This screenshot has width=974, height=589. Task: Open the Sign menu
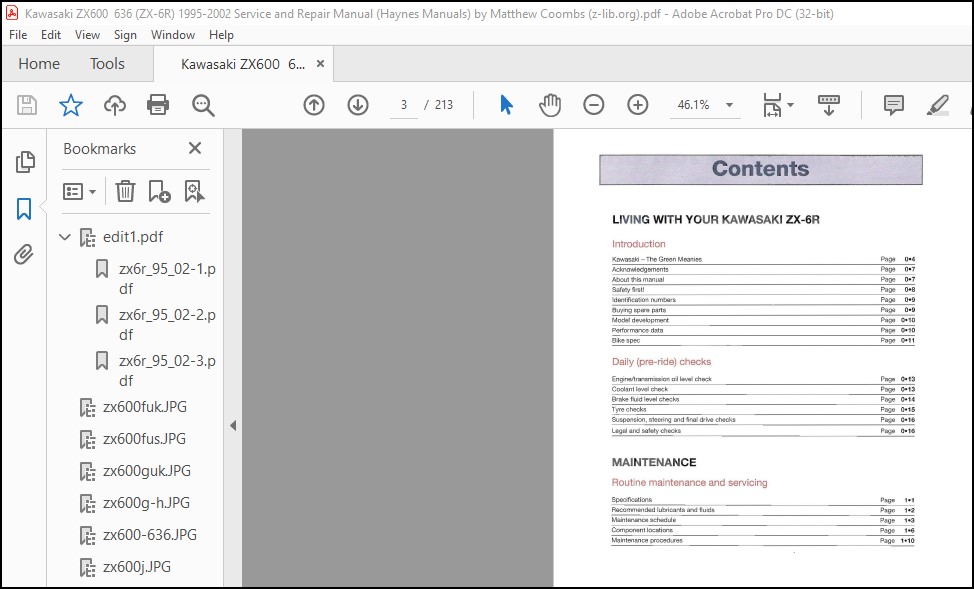[125, 35]
